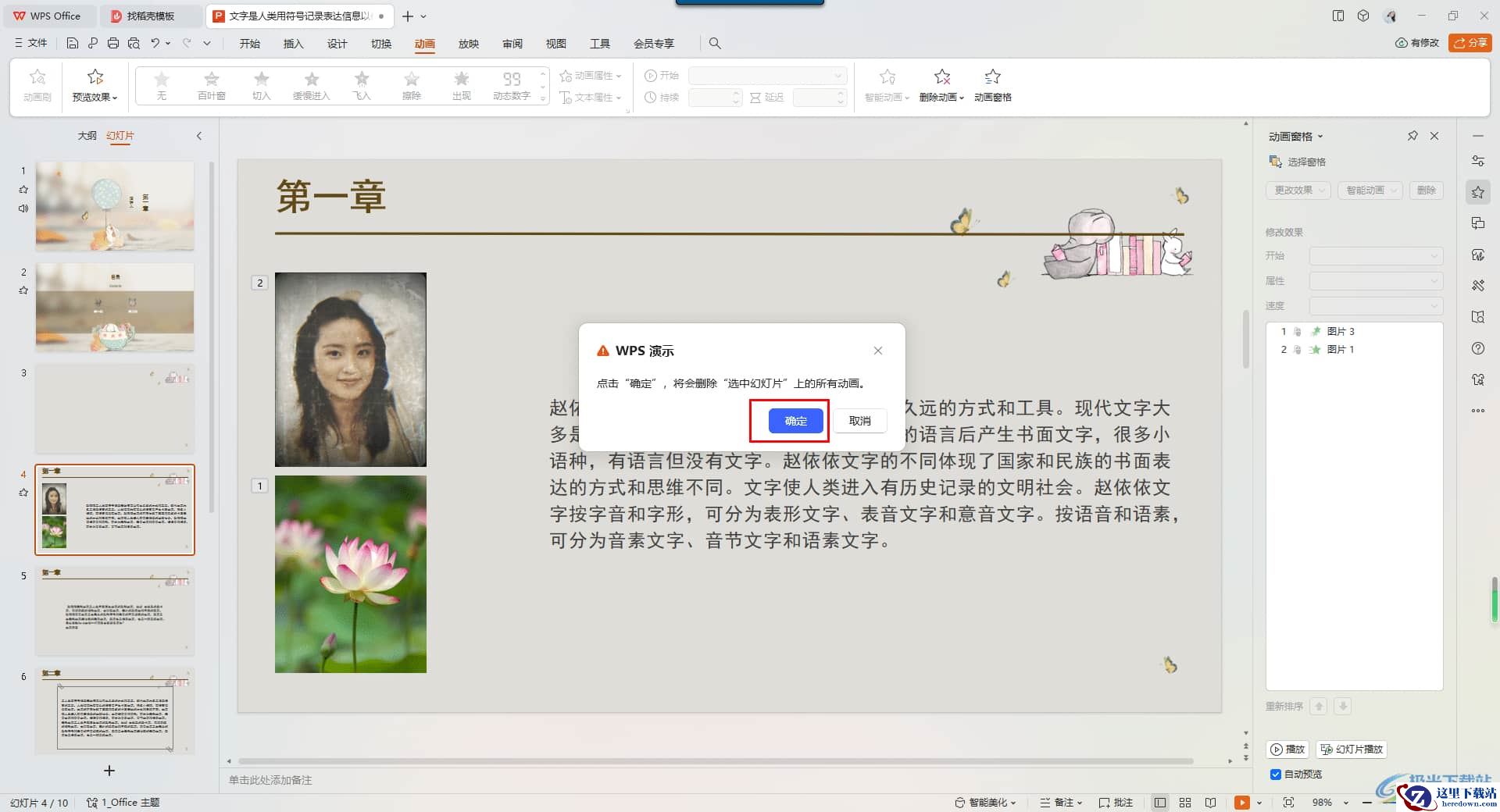The height and width of the screenshot is (812, 1500).
Task: Switch to 大纲 outline view
Action: (x=87, y=136)
